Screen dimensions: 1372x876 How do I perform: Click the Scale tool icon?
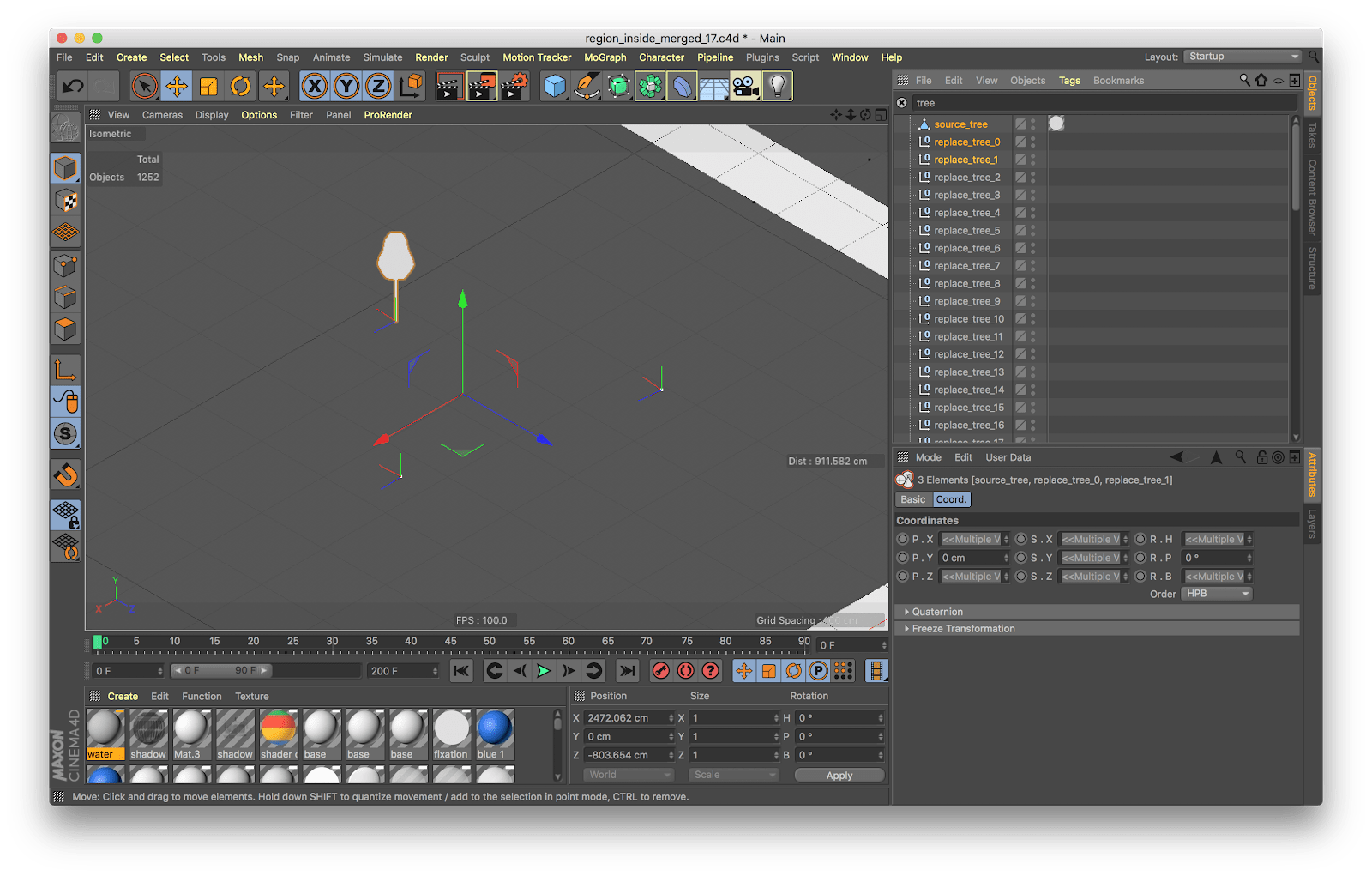[x=208, y=86]
